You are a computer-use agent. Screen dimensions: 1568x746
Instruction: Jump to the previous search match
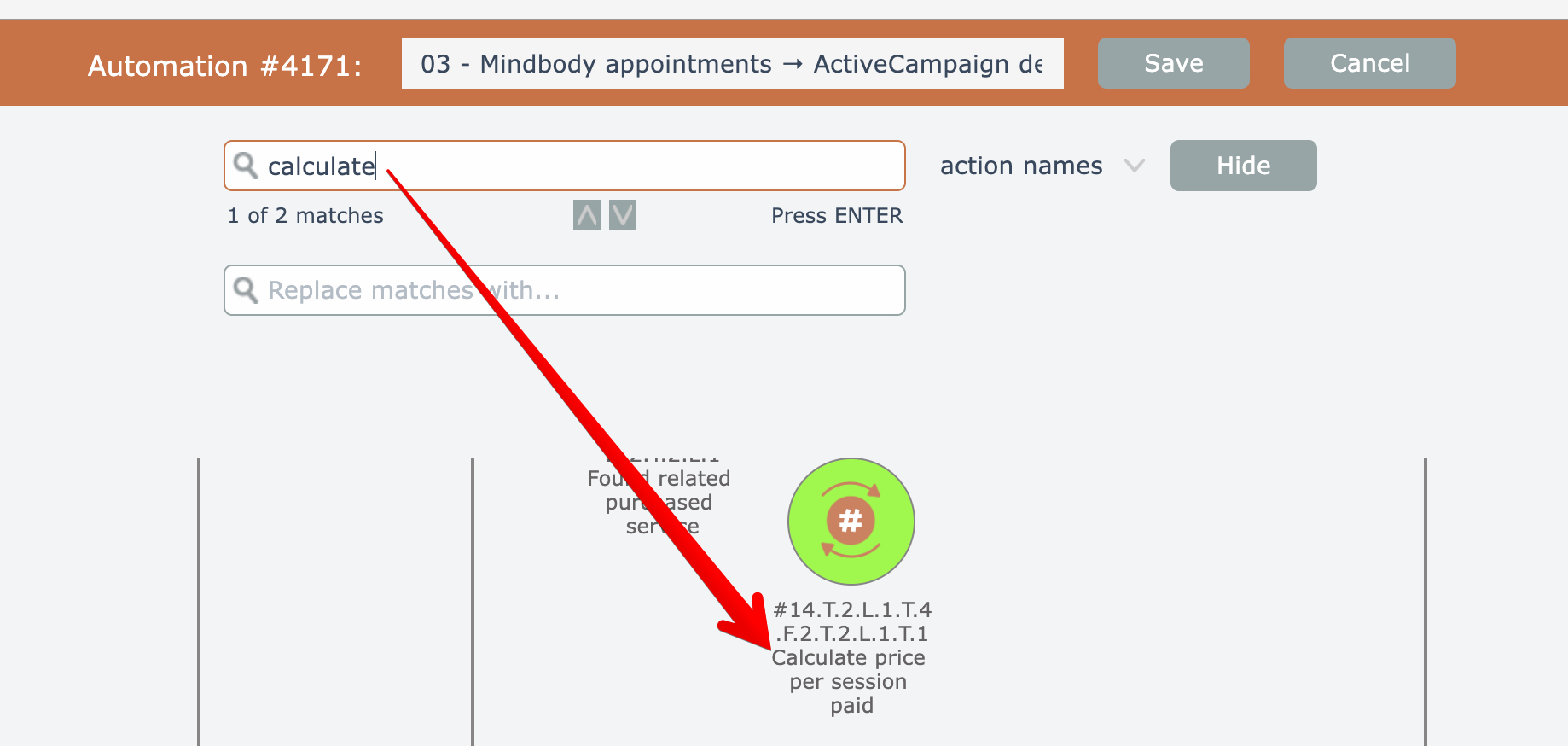pos(587,215)
